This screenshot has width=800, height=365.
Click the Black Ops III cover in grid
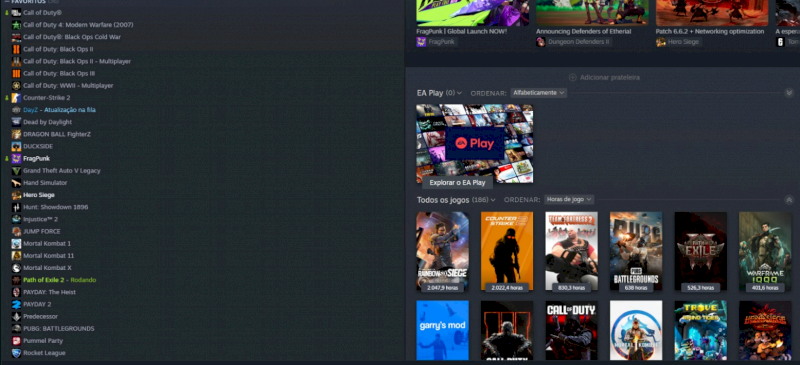(x=507, y=330)
